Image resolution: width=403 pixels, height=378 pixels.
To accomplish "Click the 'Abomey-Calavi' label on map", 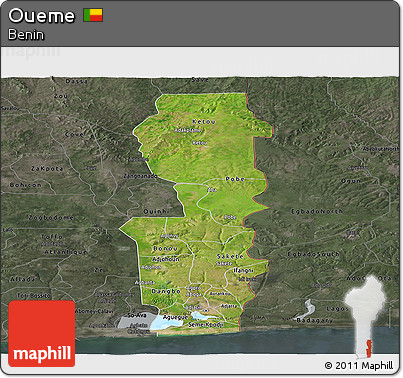I will point(94,311).
